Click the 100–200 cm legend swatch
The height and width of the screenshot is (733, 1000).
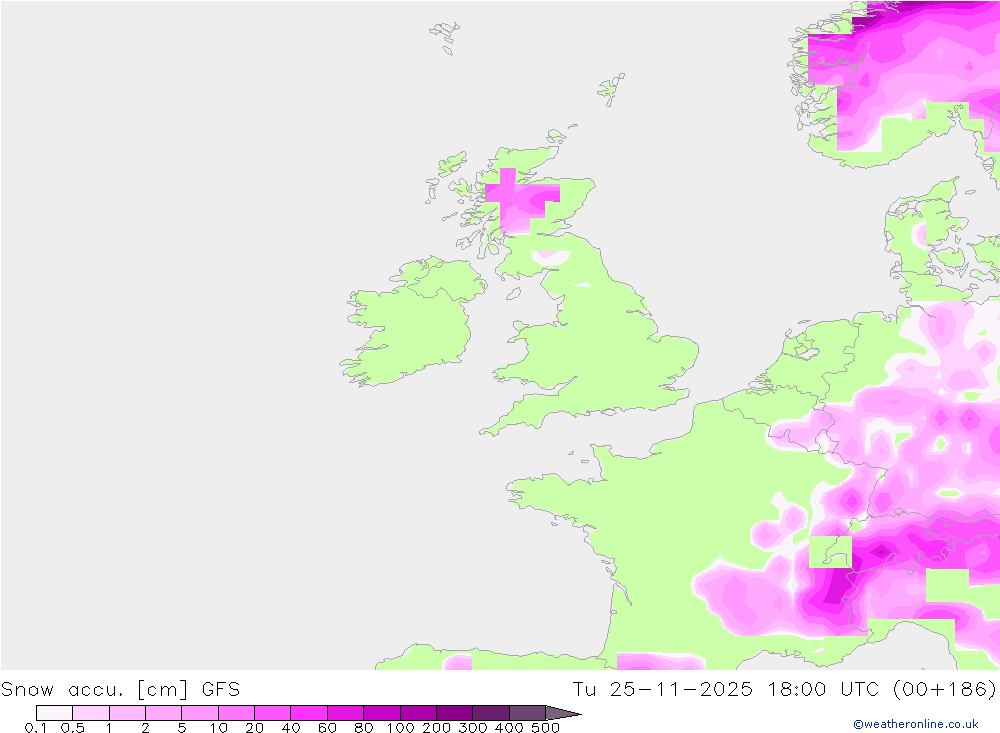click(418, 713)
